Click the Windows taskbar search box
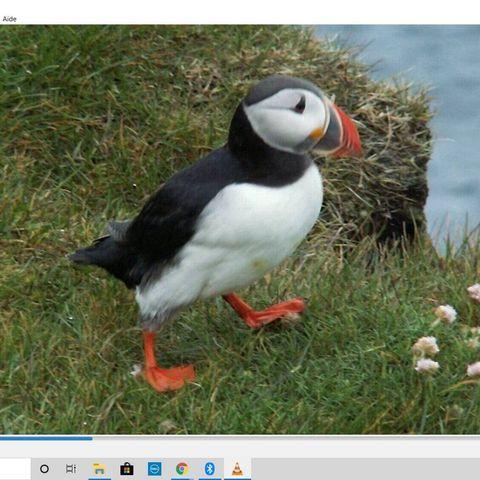 pos(15,469)
